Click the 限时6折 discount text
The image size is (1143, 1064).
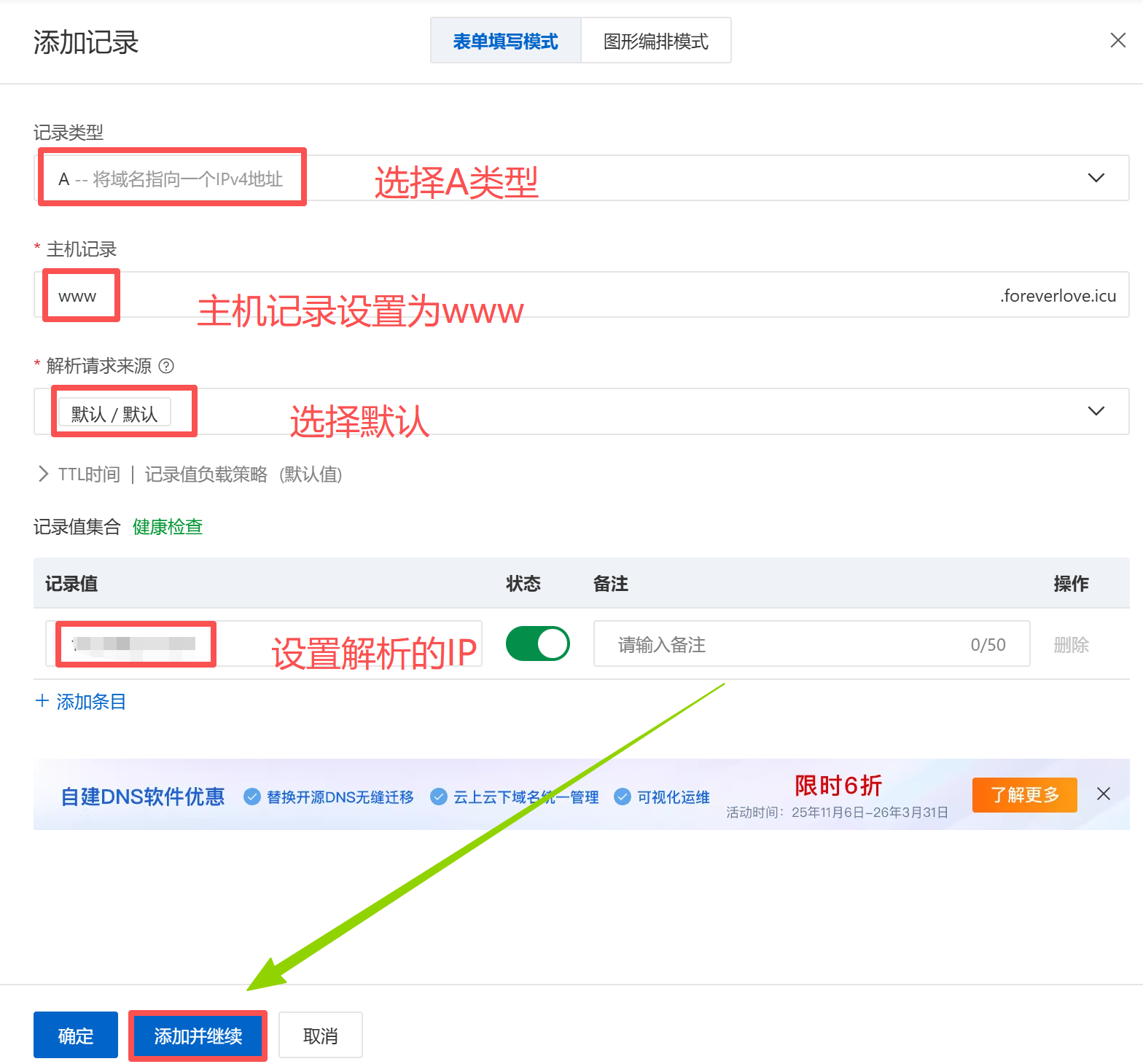coord(838,786)
